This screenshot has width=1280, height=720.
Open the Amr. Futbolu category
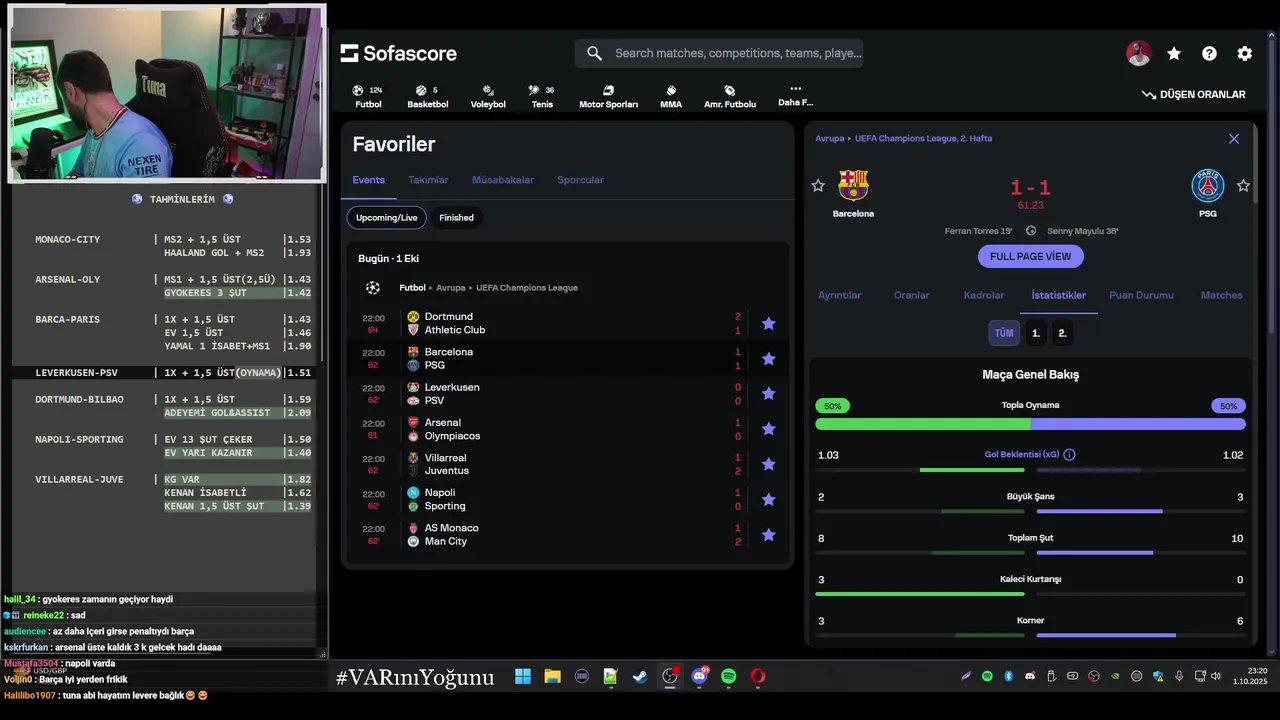(730, 96)
